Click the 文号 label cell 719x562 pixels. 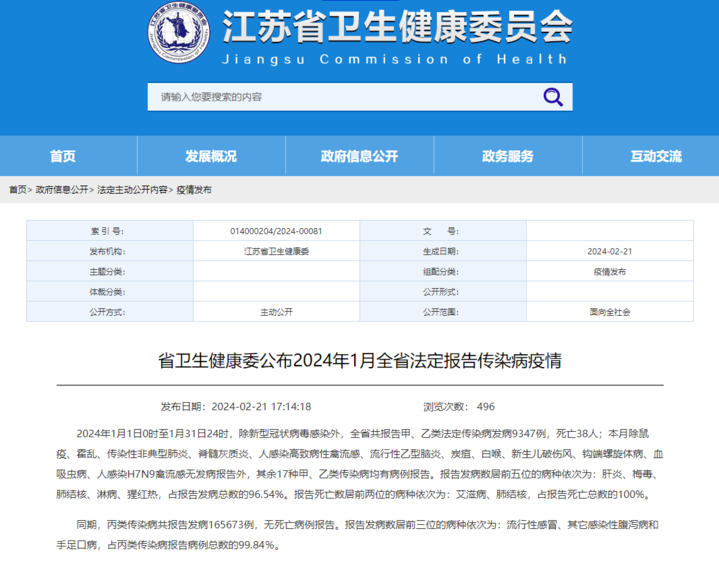[443, 231]
